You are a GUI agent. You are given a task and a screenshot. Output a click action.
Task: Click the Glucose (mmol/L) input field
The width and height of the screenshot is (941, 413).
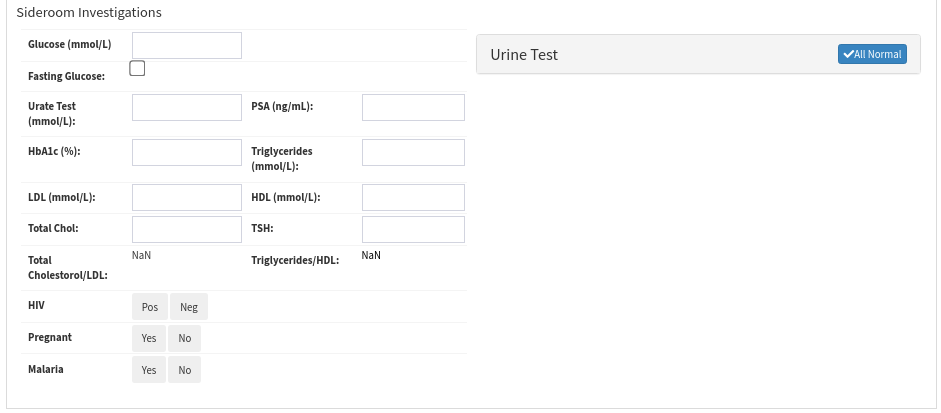pos(187,45)
